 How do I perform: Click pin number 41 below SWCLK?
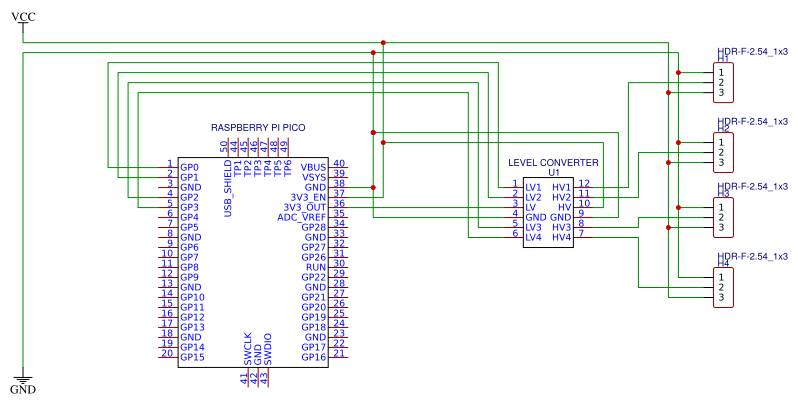[x=244, y=379]
